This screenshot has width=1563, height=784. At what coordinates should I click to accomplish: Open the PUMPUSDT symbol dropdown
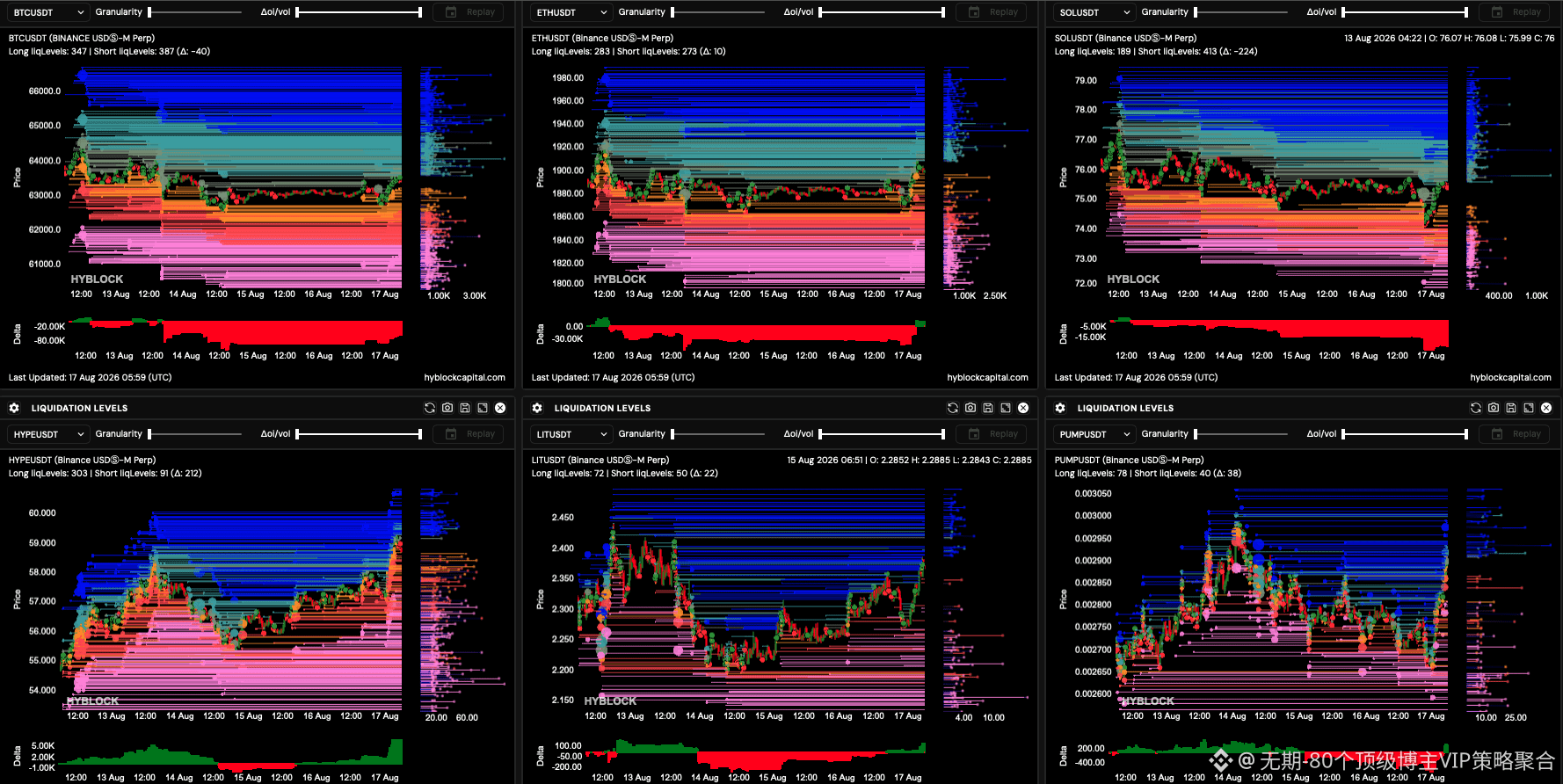[x=1094, y=434]
